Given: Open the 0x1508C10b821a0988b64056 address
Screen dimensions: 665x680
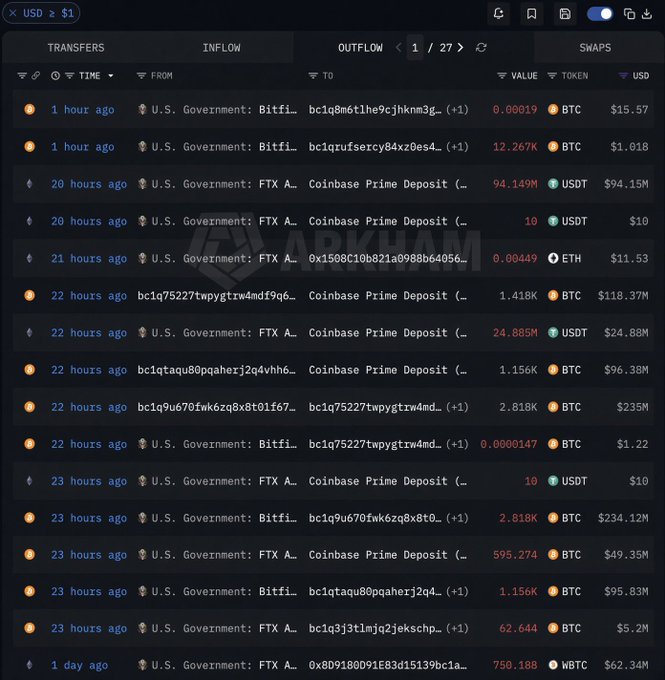Looking at the screenshot, I should coord(387,258).
